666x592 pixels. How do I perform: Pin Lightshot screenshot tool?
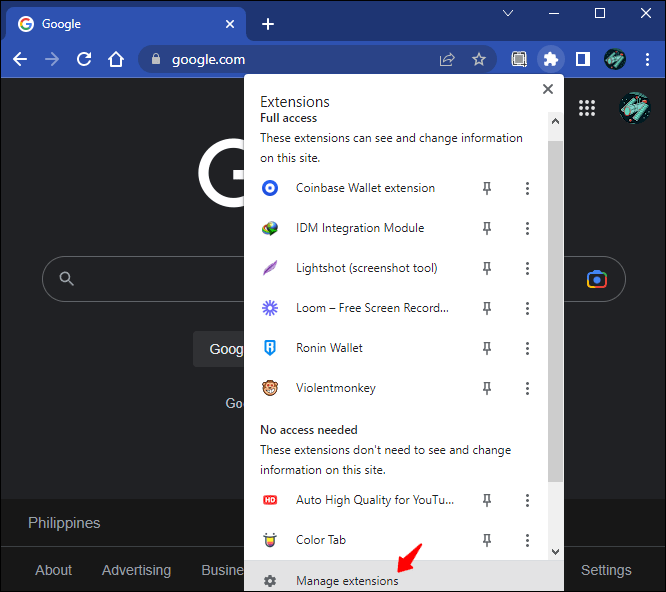click(487, 268)
